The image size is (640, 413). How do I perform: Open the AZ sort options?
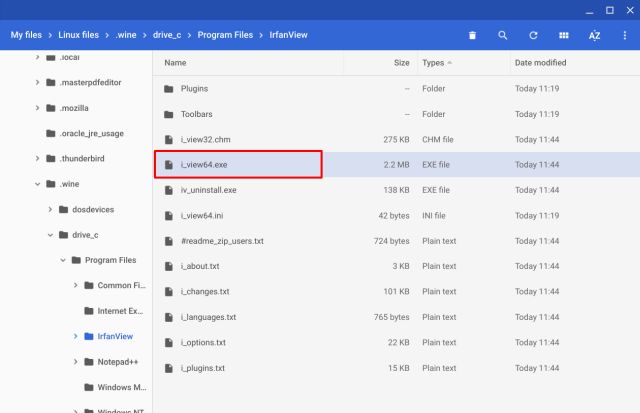tap(594, 35)
